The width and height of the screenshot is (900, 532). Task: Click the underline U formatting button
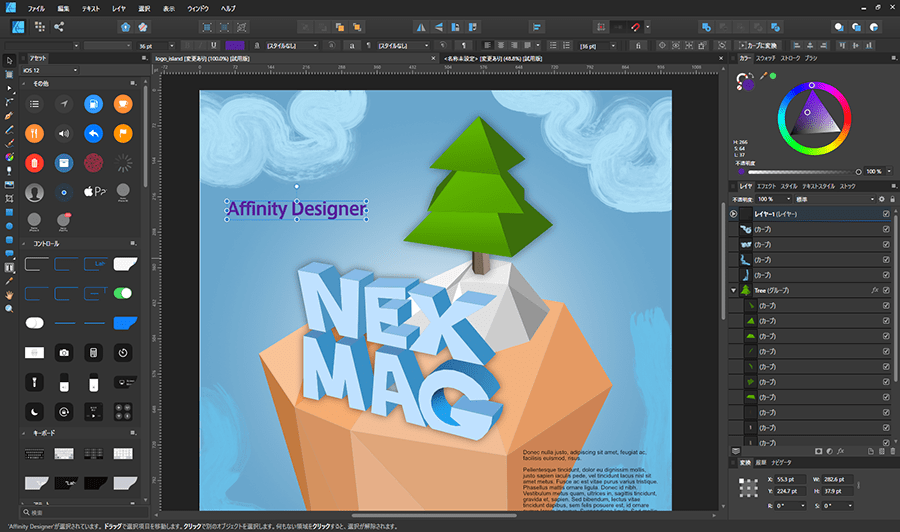(213, 45)
